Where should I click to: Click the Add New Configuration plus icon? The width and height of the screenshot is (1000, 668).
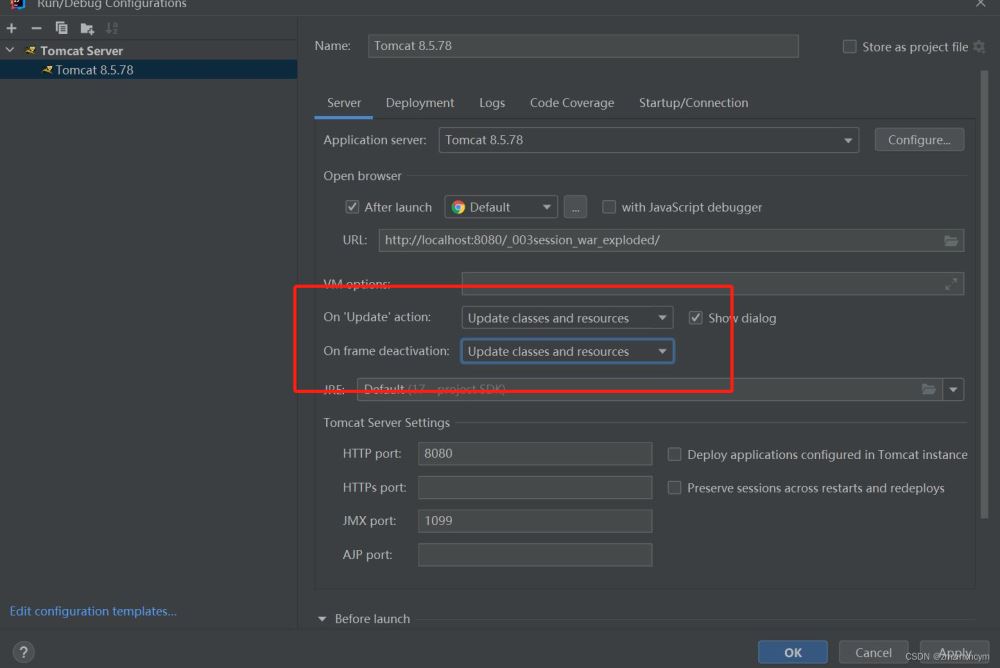tap(12, 28)
